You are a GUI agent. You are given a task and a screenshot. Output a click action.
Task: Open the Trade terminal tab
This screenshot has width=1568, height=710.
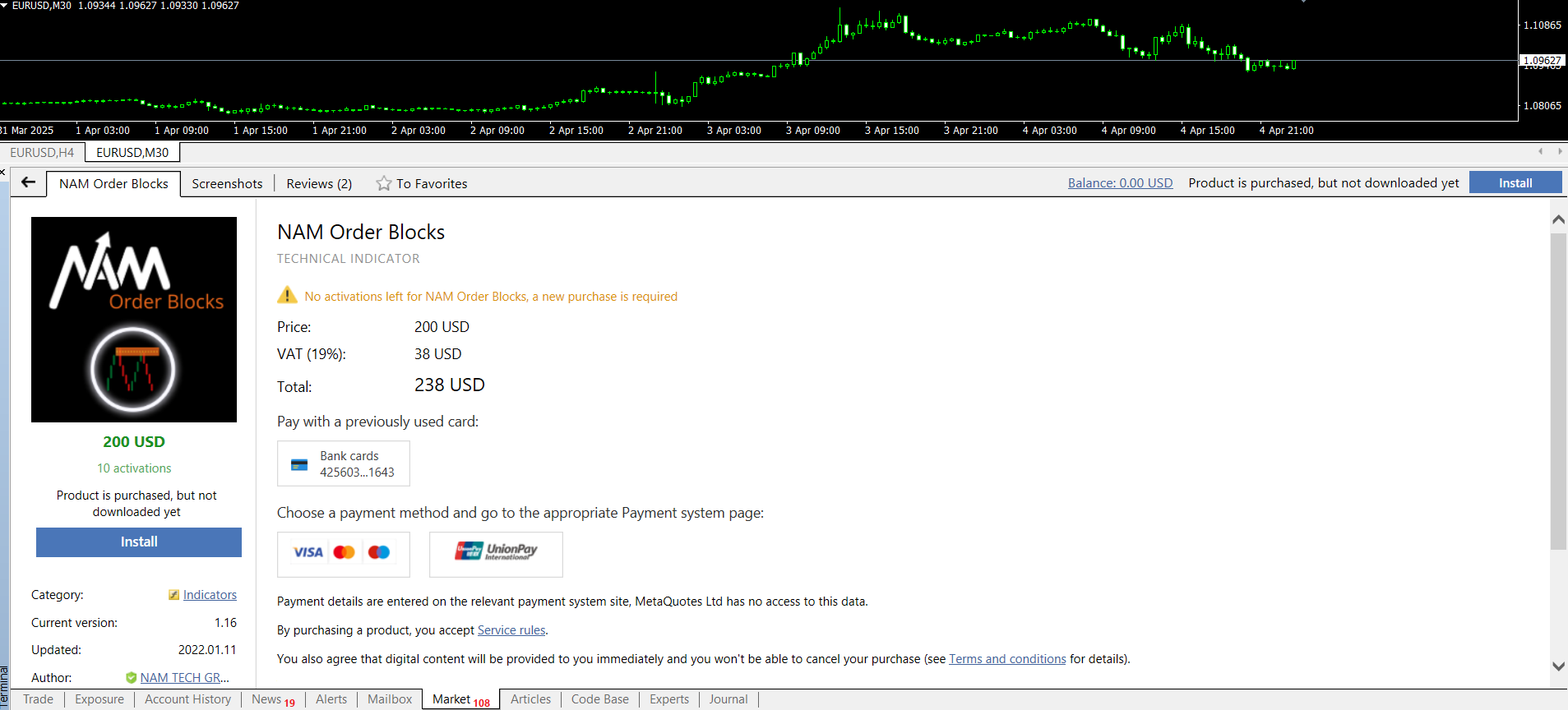[x=38, y=699]
